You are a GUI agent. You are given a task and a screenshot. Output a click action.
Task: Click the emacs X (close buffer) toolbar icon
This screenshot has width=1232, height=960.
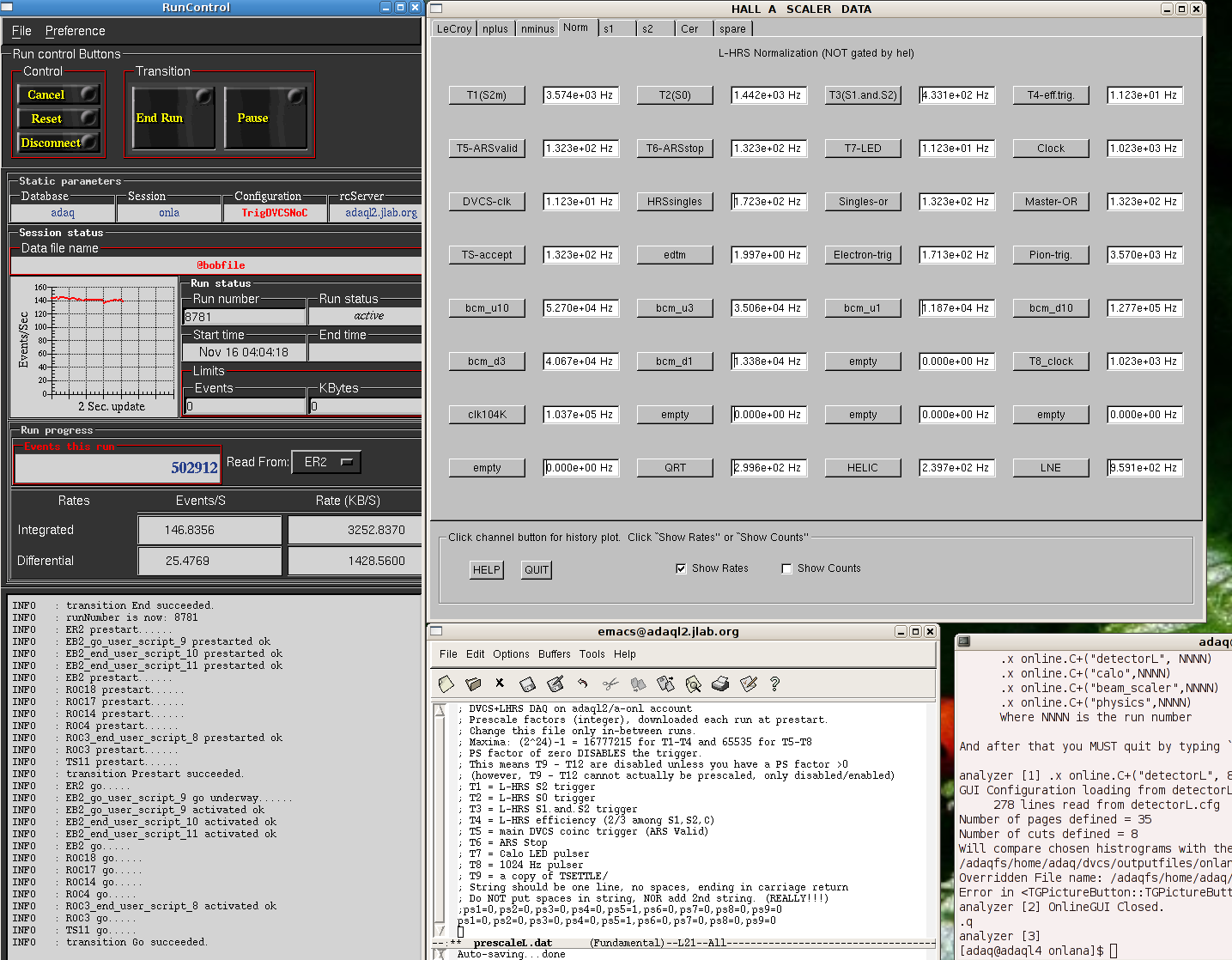pyautogui.click(x=500, y=684)
